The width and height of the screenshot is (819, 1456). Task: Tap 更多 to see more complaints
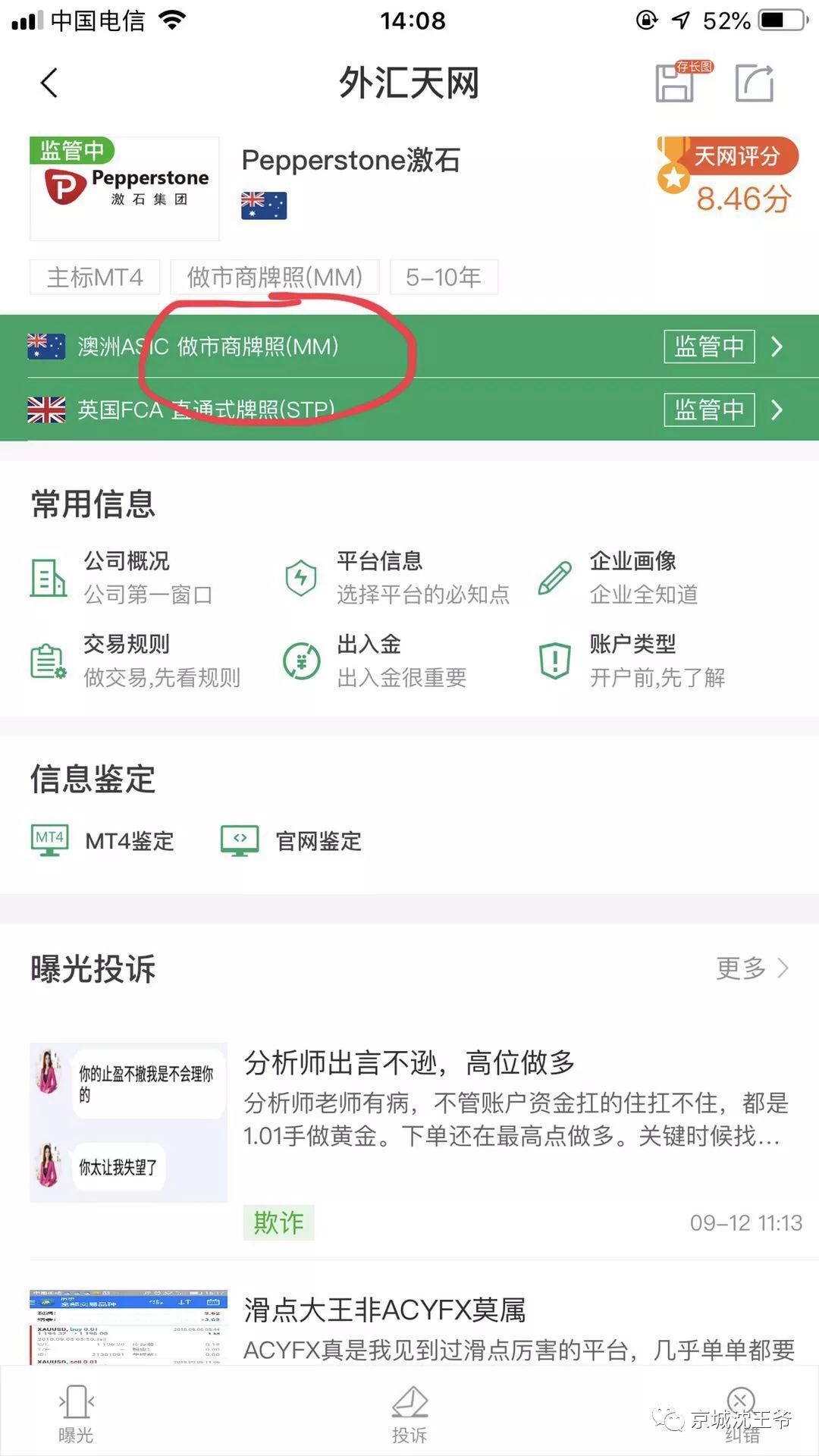752,968
